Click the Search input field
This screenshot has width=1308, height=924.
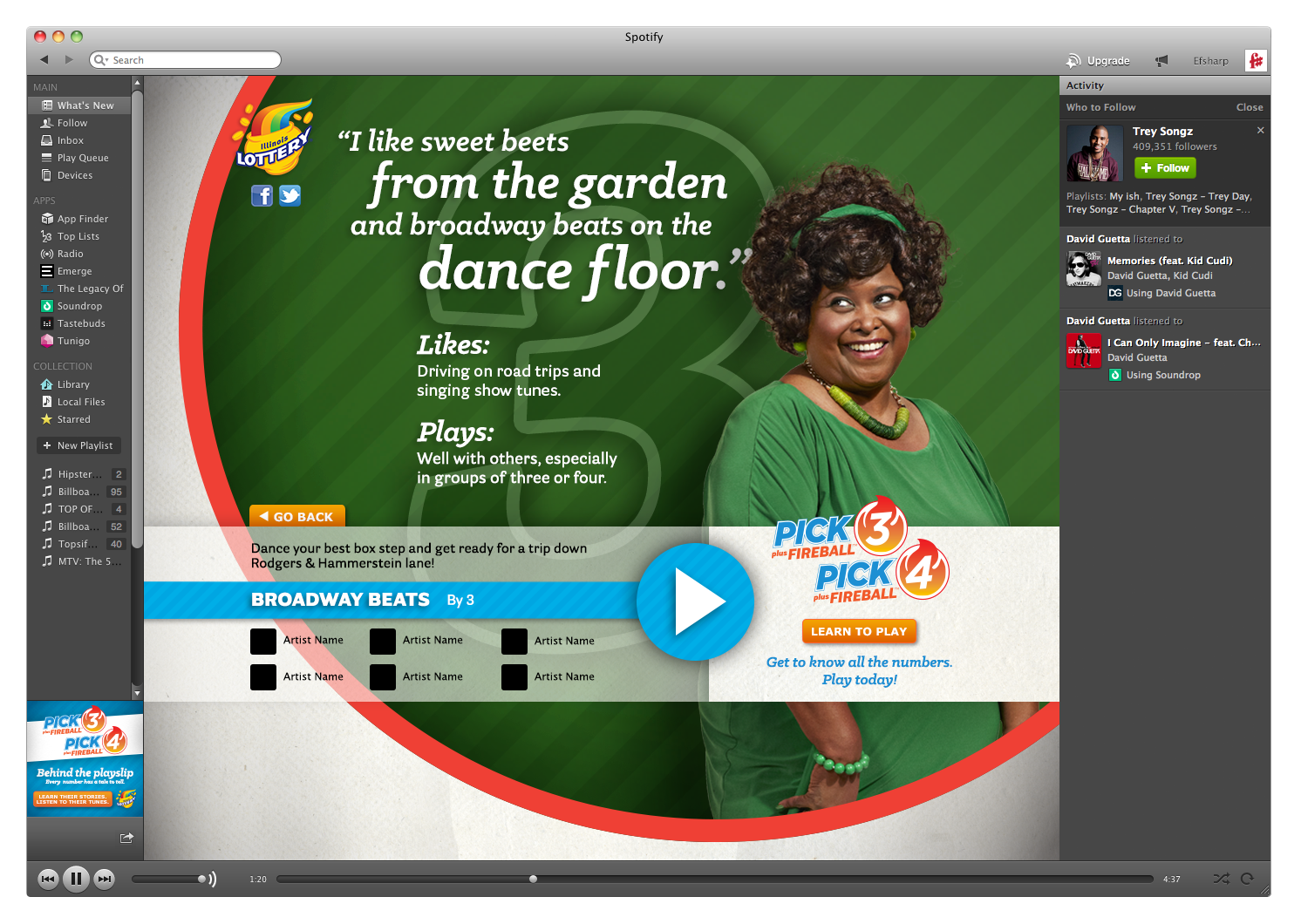pos(185,60)
